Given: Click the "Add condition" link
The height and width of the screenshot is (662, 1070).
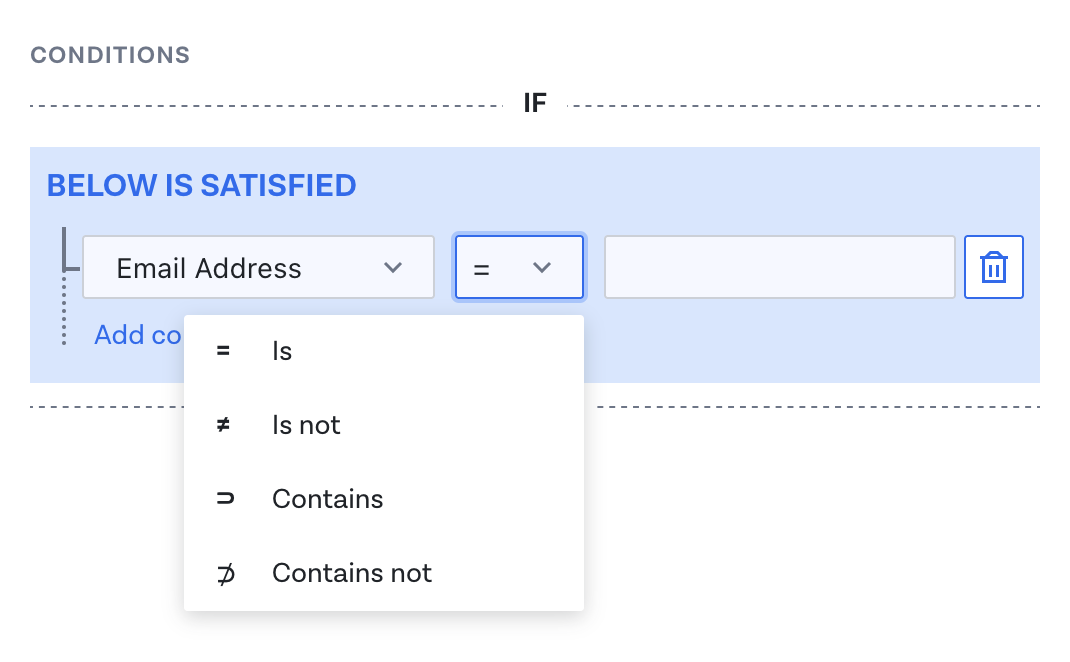Looking at the screenshot, I should [137, 334].
